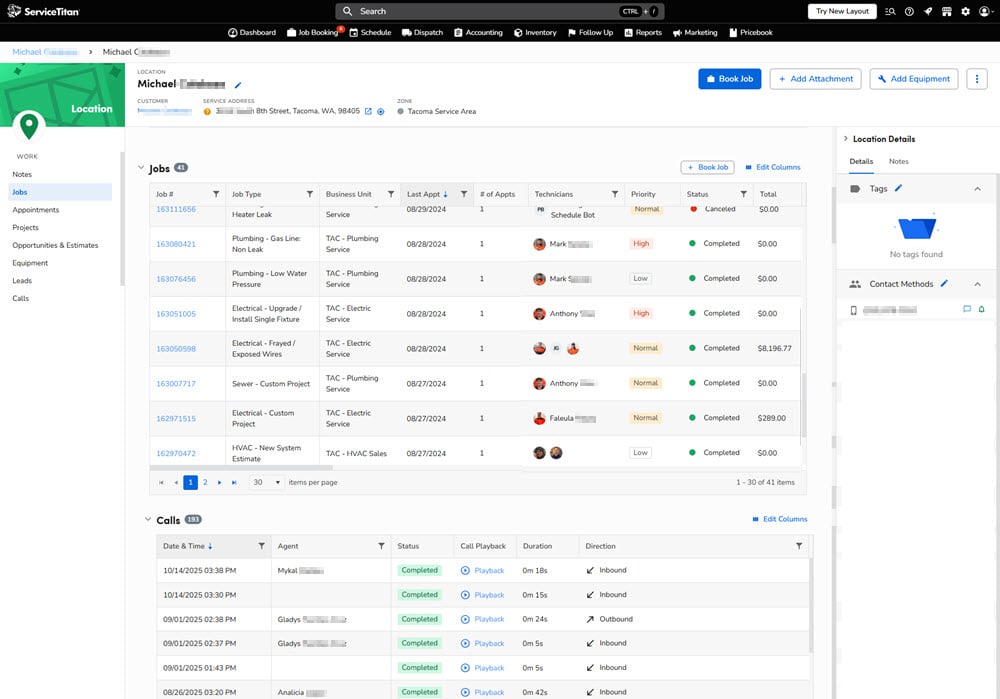The width and height of the screenshot is (1000, 699).
Task: Click the blue Book Job button
Action: click(729, 78)
